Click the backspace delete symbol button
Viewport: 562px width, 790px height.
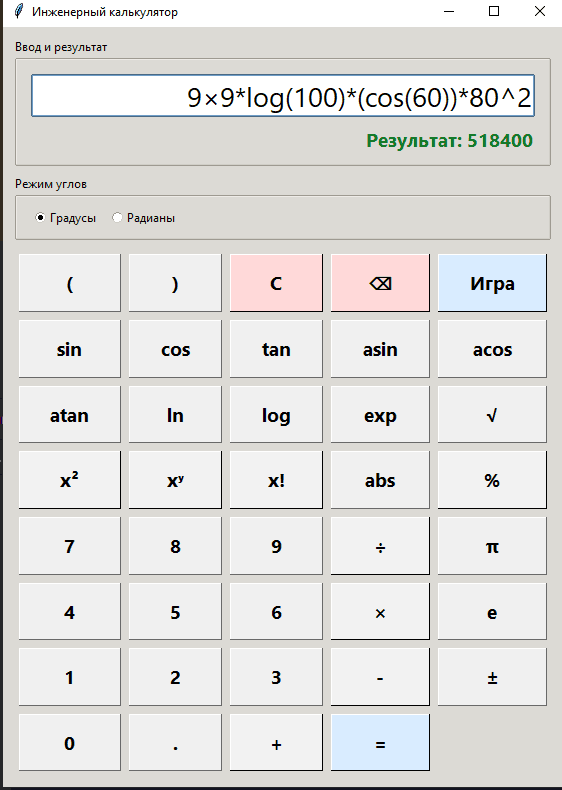click(380, 283)
